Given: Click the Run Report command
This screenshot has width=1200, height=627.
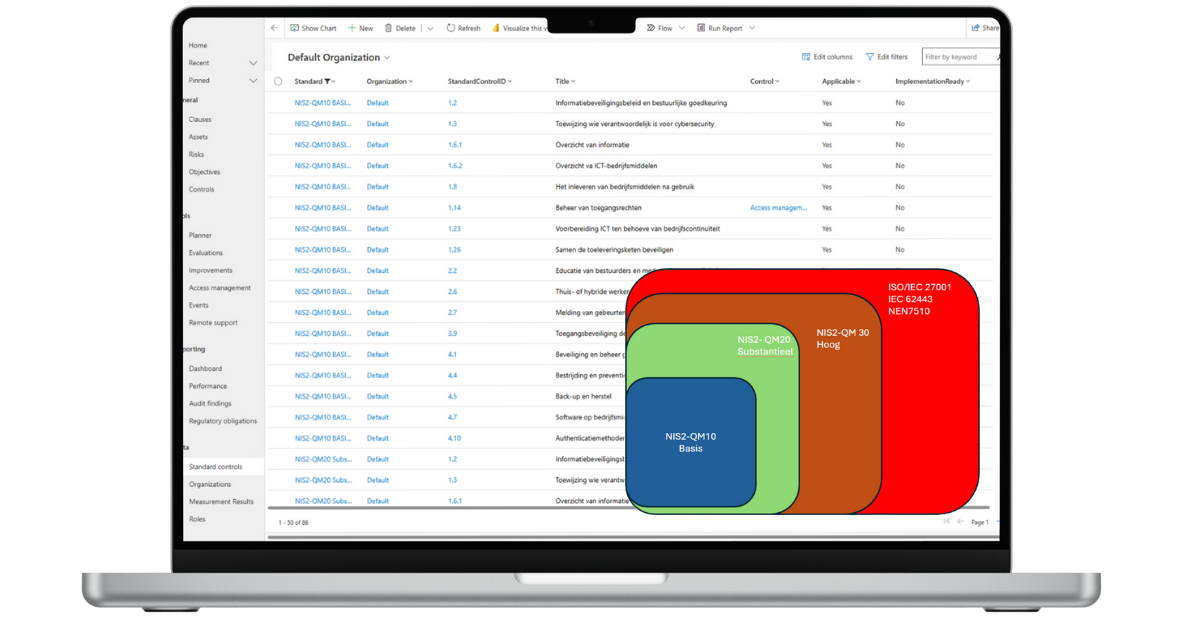Looking at the screenshot, I should [720, 28].
